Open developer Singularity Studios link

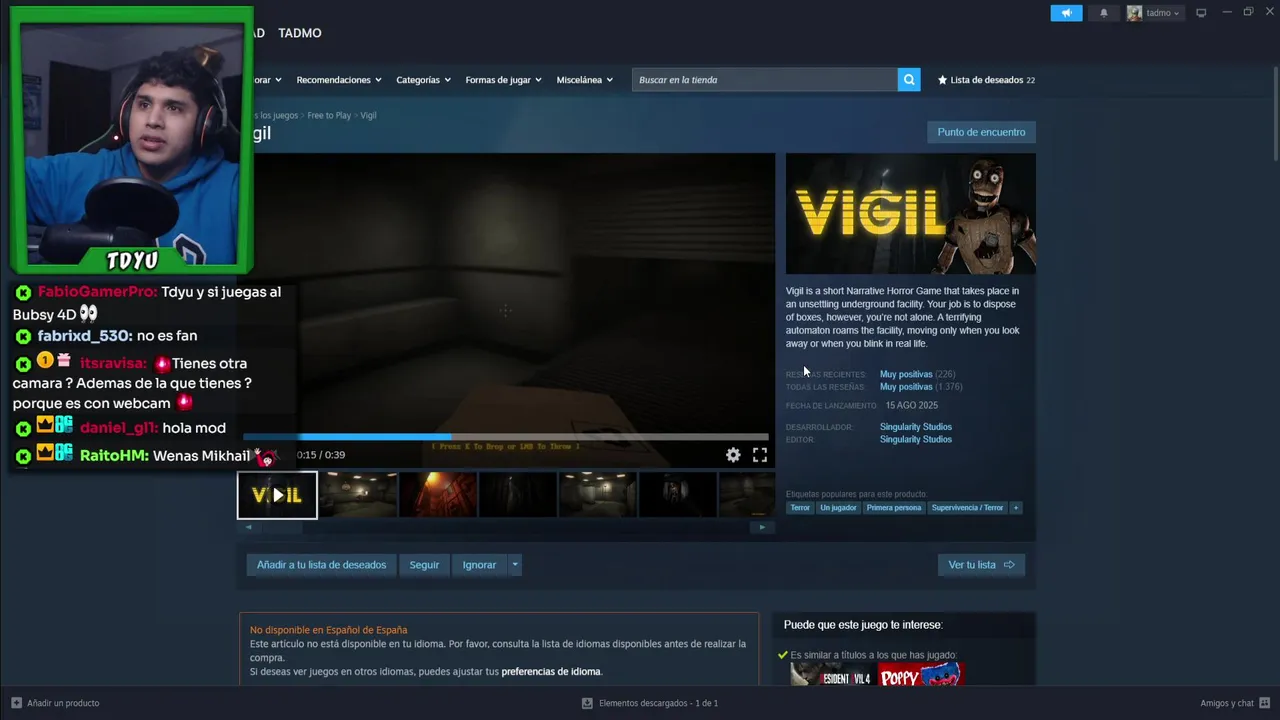tap(916, 427)
